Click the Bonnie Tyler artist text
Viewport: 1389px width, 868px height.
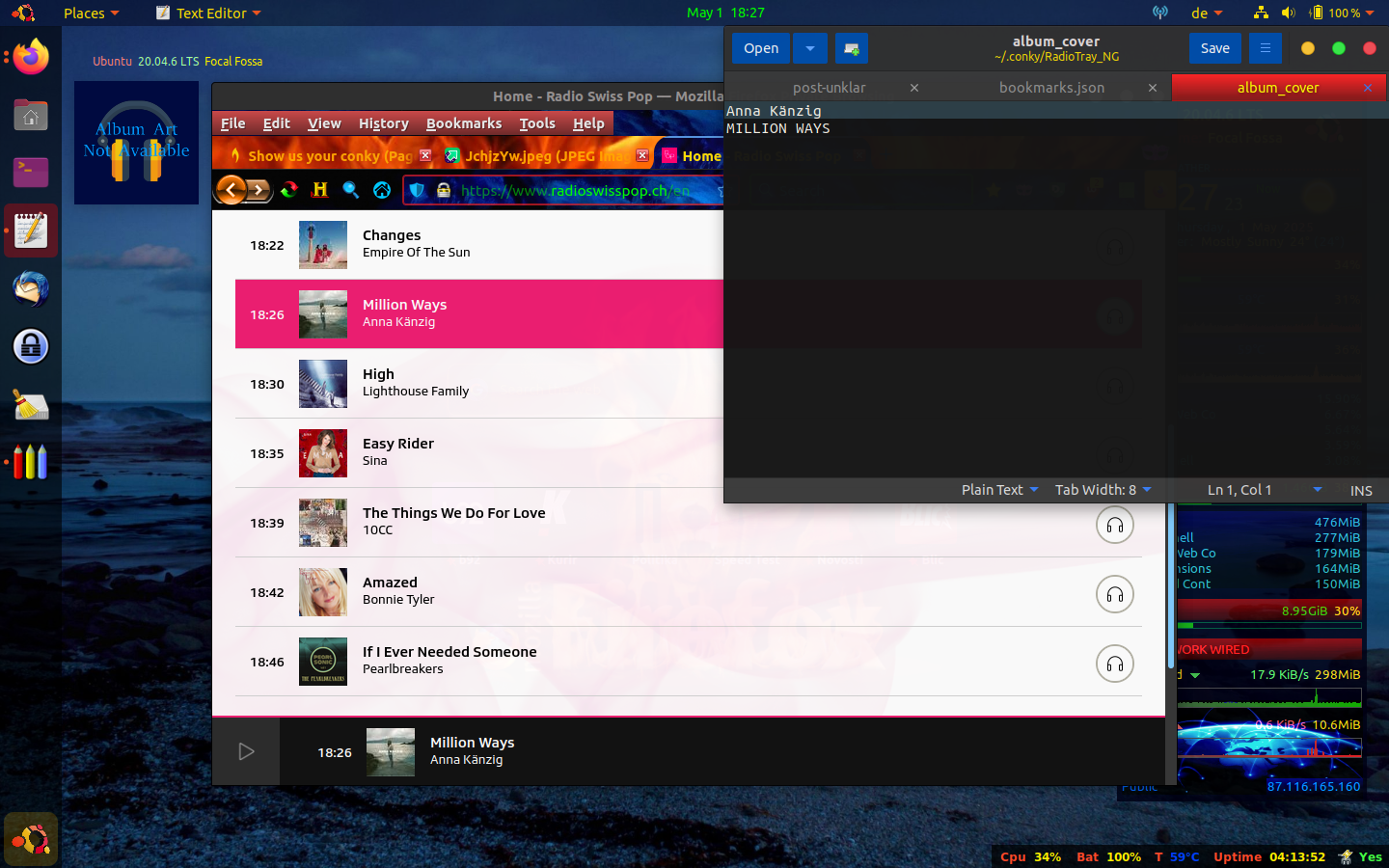point(398,600)
